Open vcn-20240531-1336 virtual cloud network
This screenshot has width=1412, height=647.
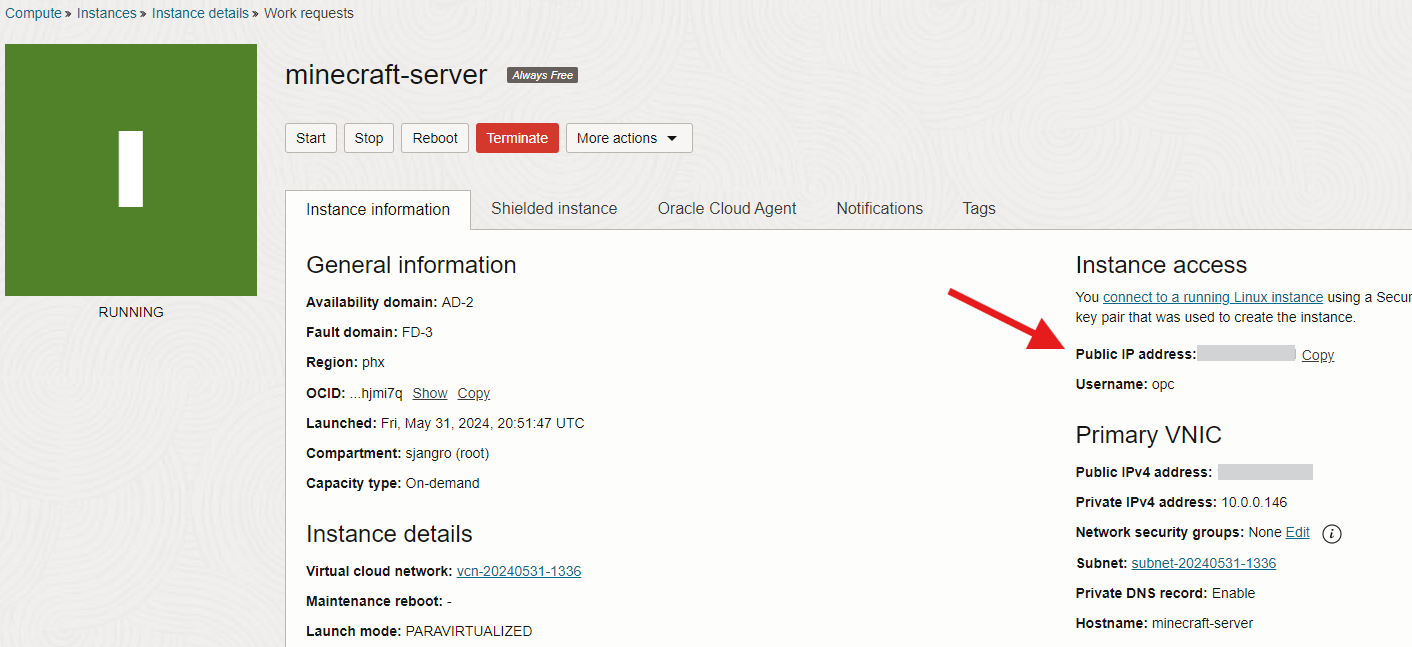(x=518, y=571)
